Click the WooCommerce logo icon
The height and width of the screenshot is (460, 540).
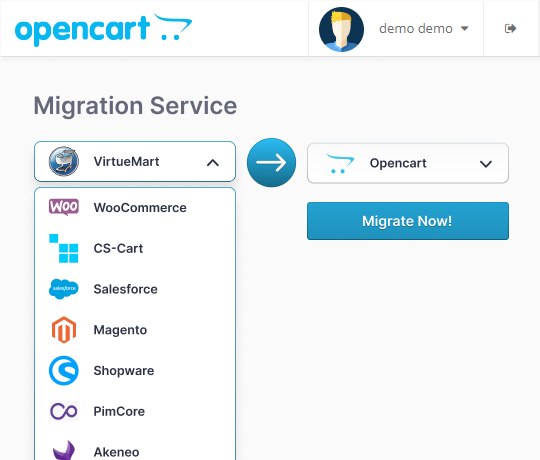point(64,207)
